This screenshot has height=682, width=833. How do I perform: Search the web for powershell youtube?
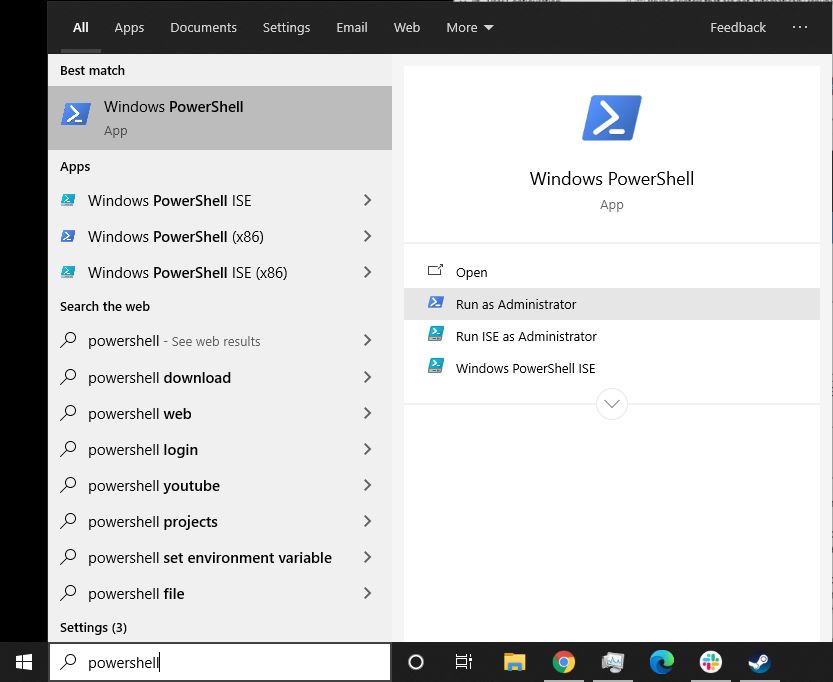(x=152, y=485)
